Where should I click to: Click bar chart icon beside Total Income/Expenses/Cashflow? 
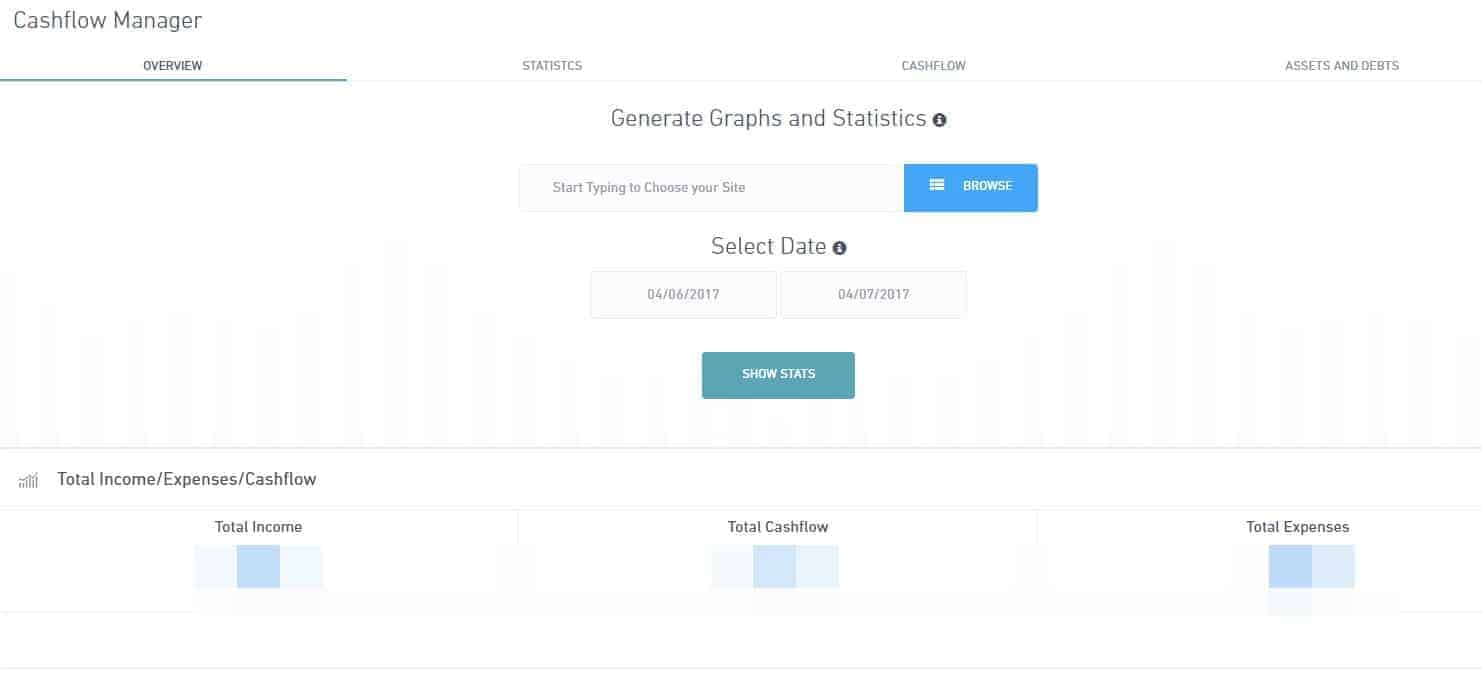coord(28,481)
